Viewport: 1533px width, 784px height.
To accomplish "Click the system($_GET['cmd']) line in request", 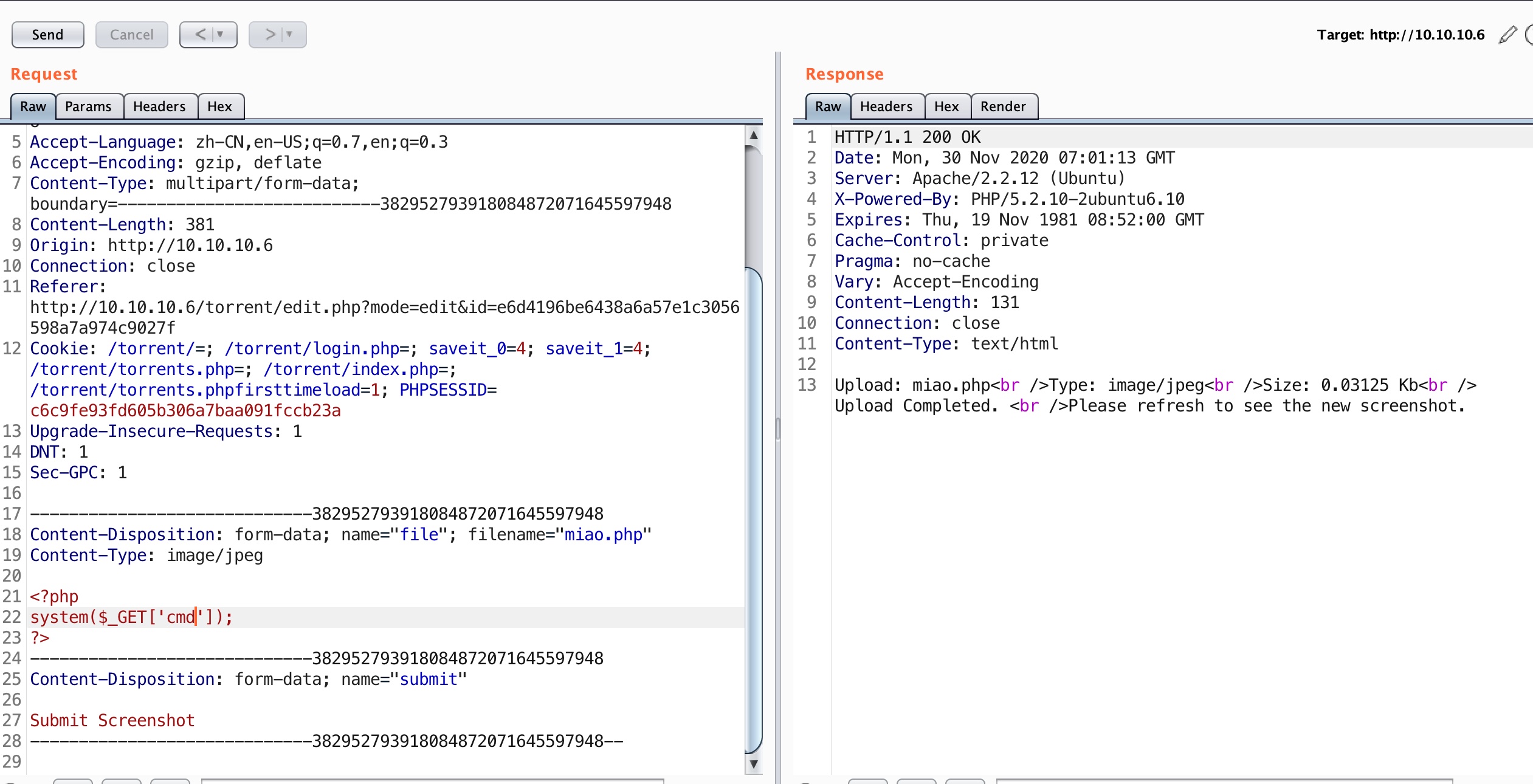I will tap(131, 617).
